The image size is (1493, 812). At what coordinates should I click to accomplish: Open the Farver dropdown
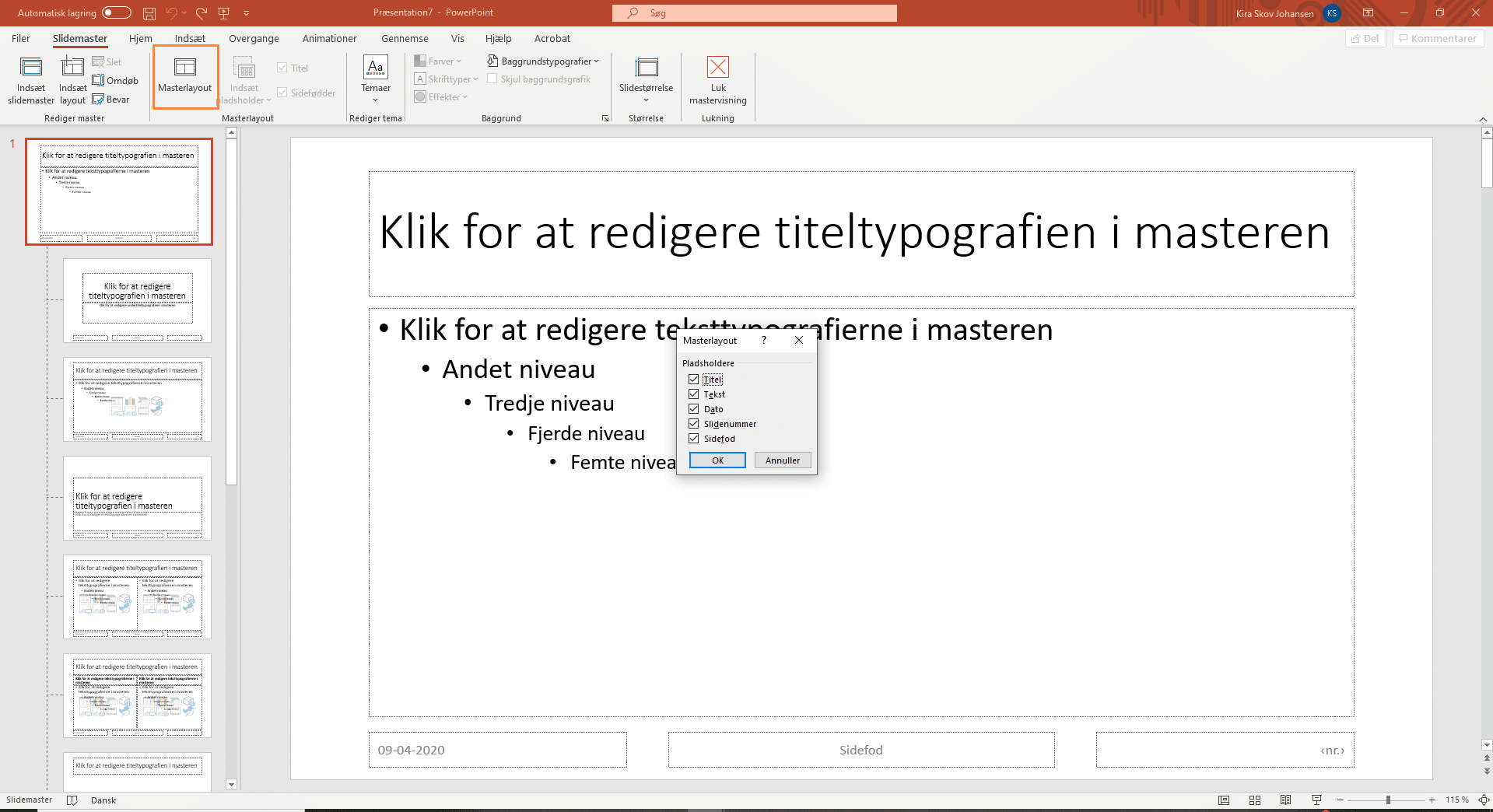click(x=439, y=60)
